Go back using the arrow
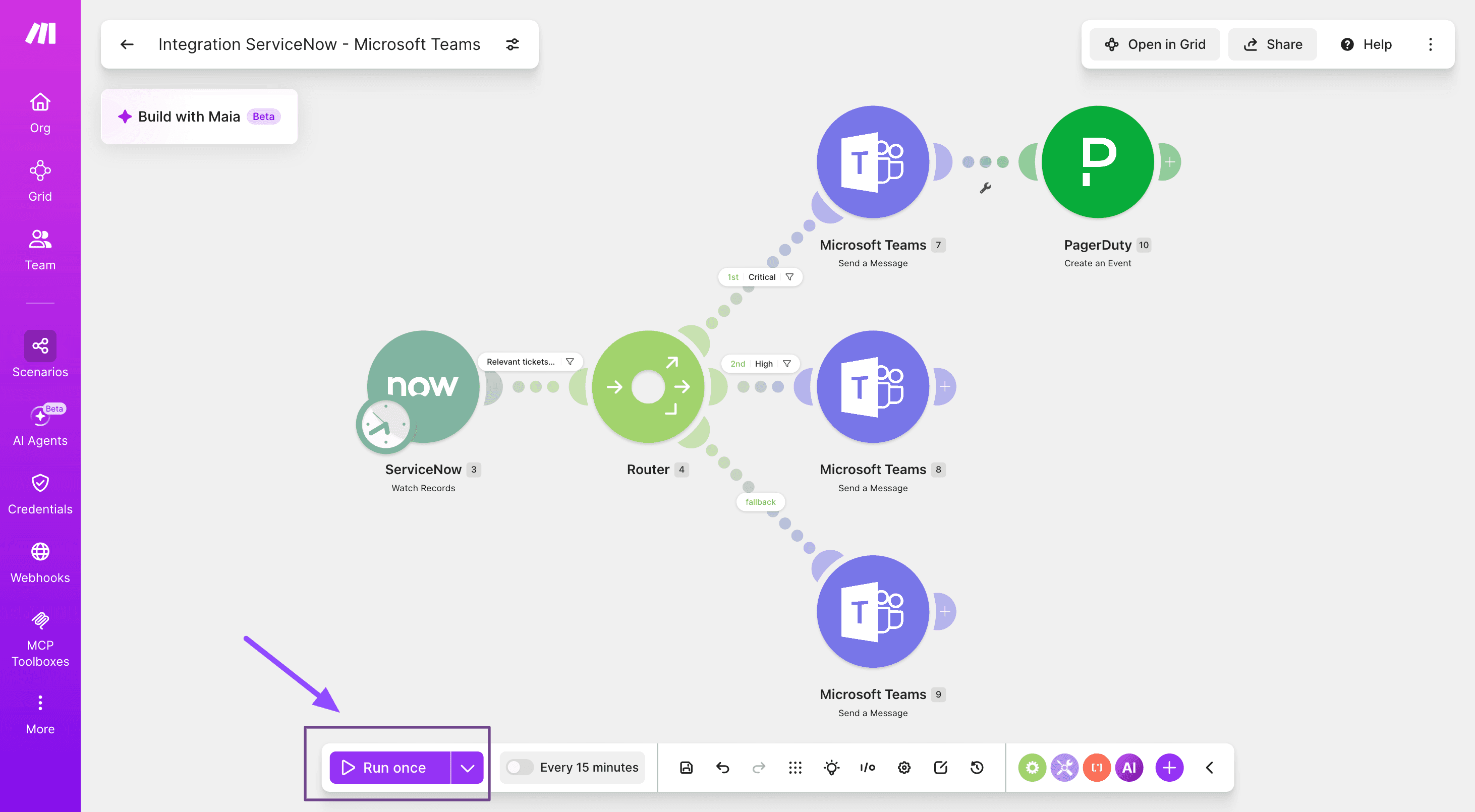 click(x=127, y=44)
